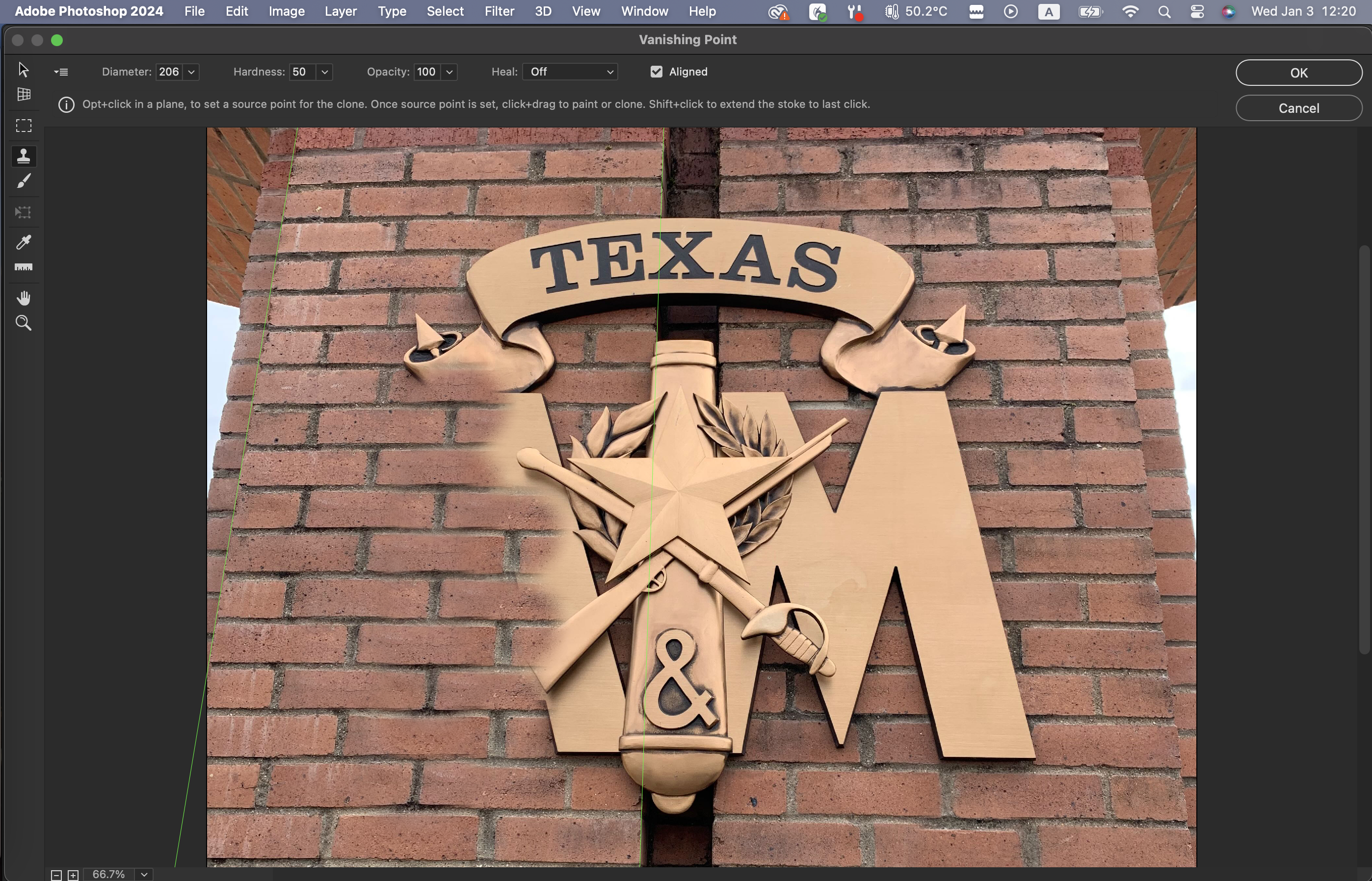
Task: Switch to the Hand tool
Action: pyautogui.click(x=24, y=298)
